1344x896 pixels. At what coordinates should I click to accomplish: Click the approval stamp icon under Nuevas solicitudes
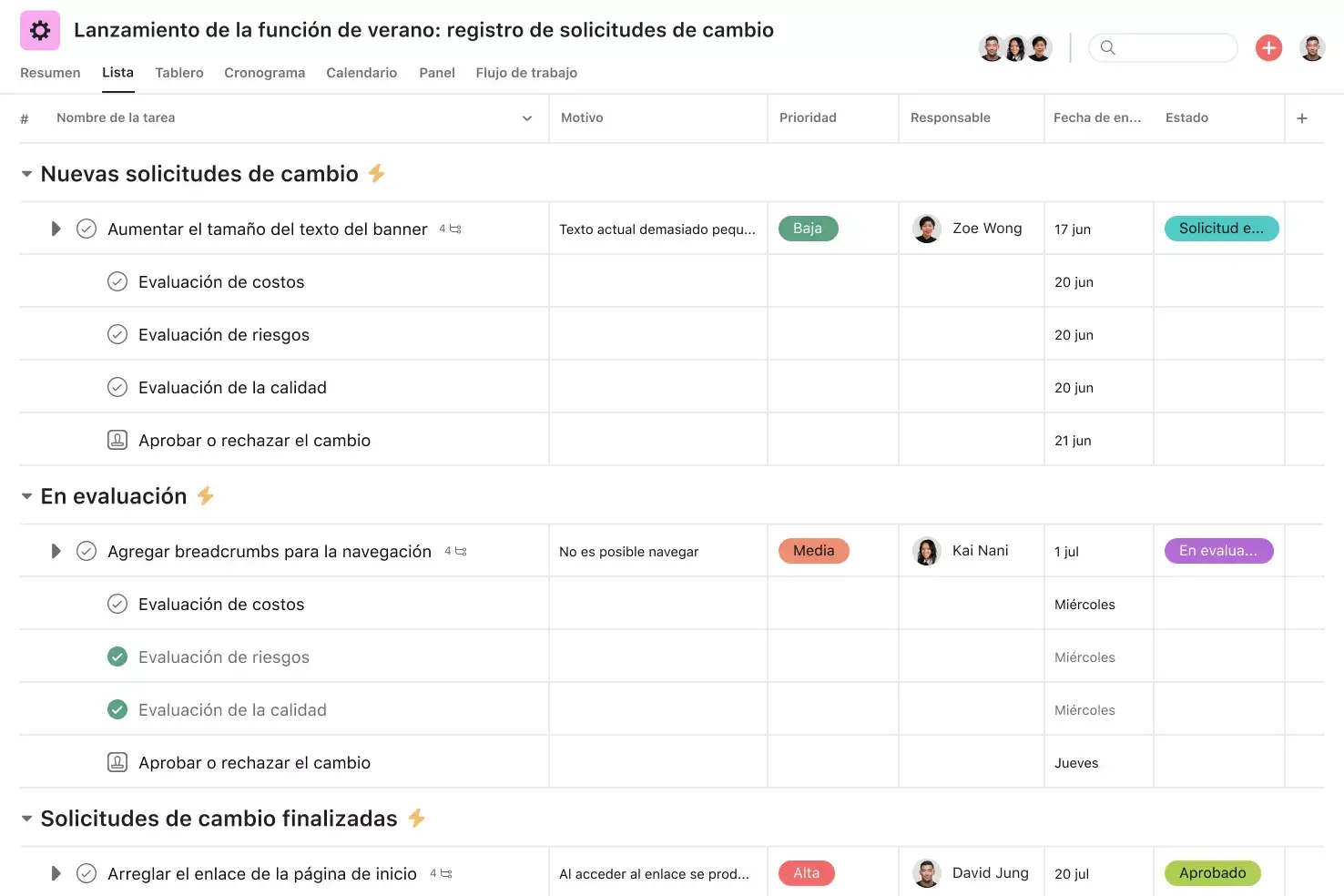117,440
